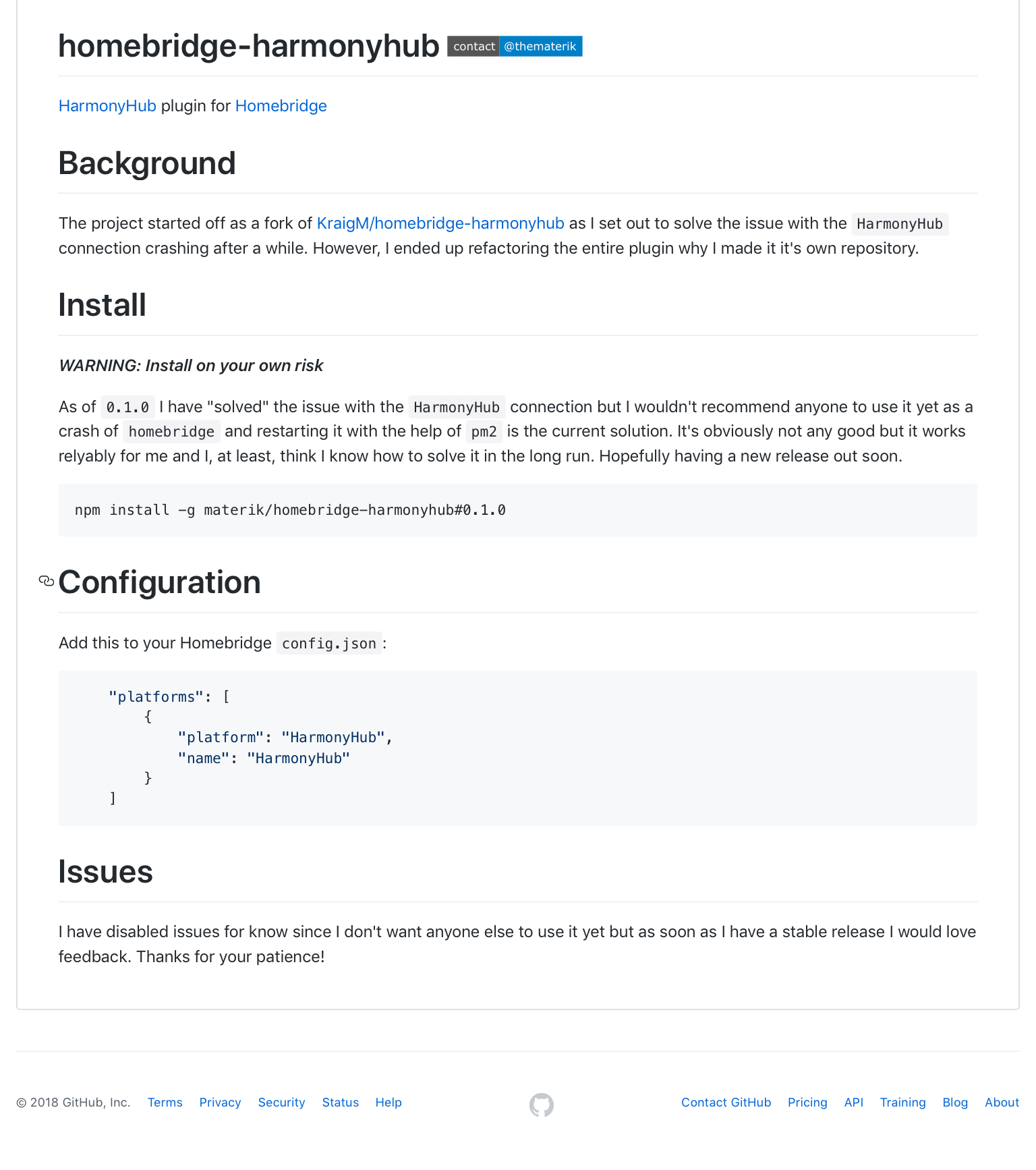Click the npm install command code block
1036x1170 pixels.
517,510
